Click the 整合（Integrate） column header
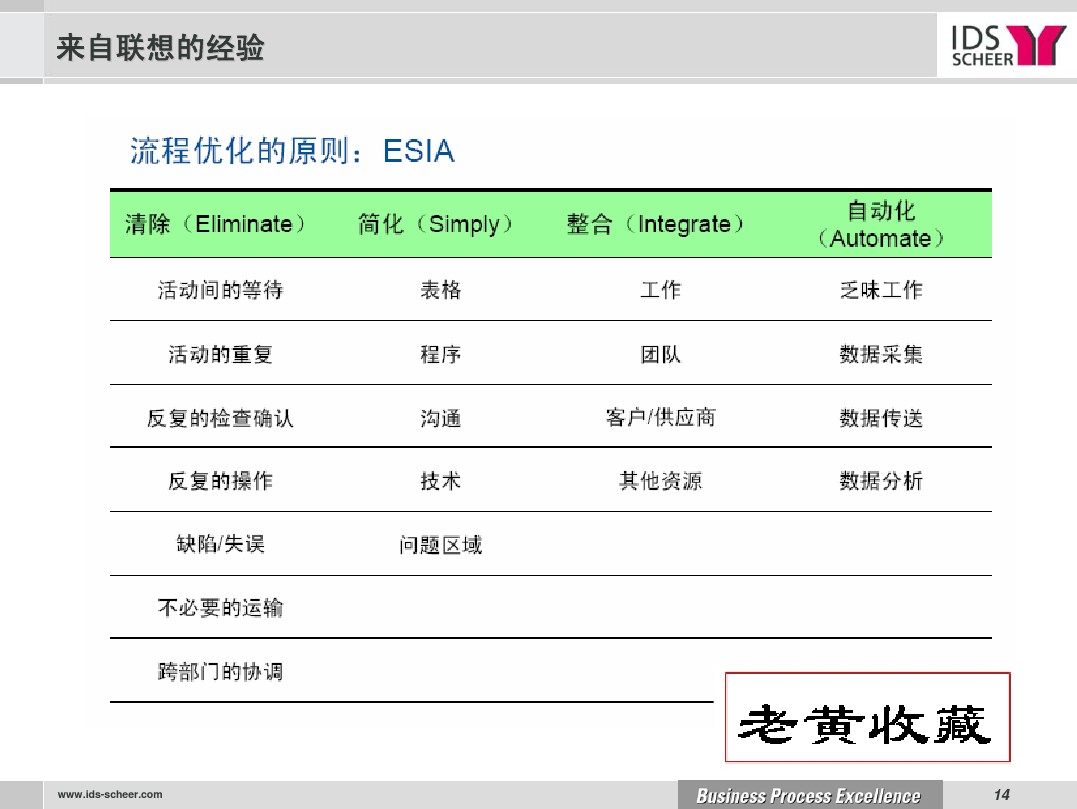 coord(655,224)
